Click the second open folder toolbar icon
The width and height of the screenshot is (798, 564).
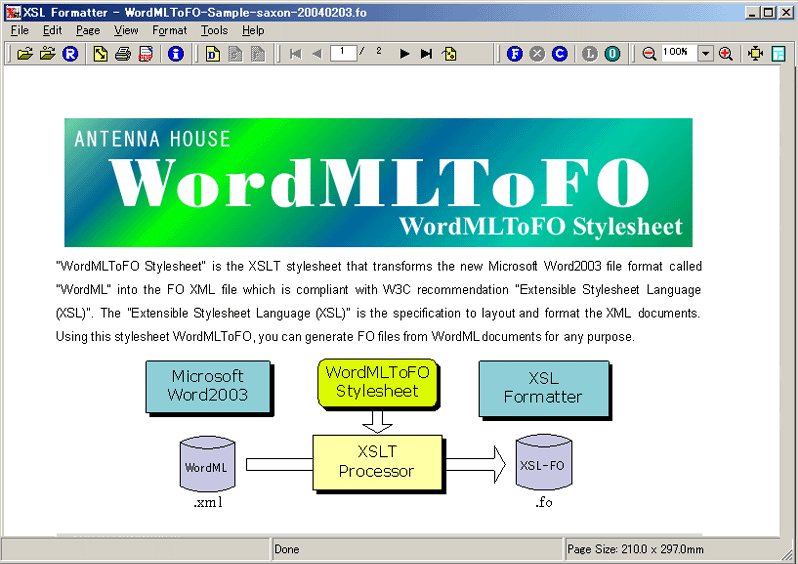(x=47, y=53)
